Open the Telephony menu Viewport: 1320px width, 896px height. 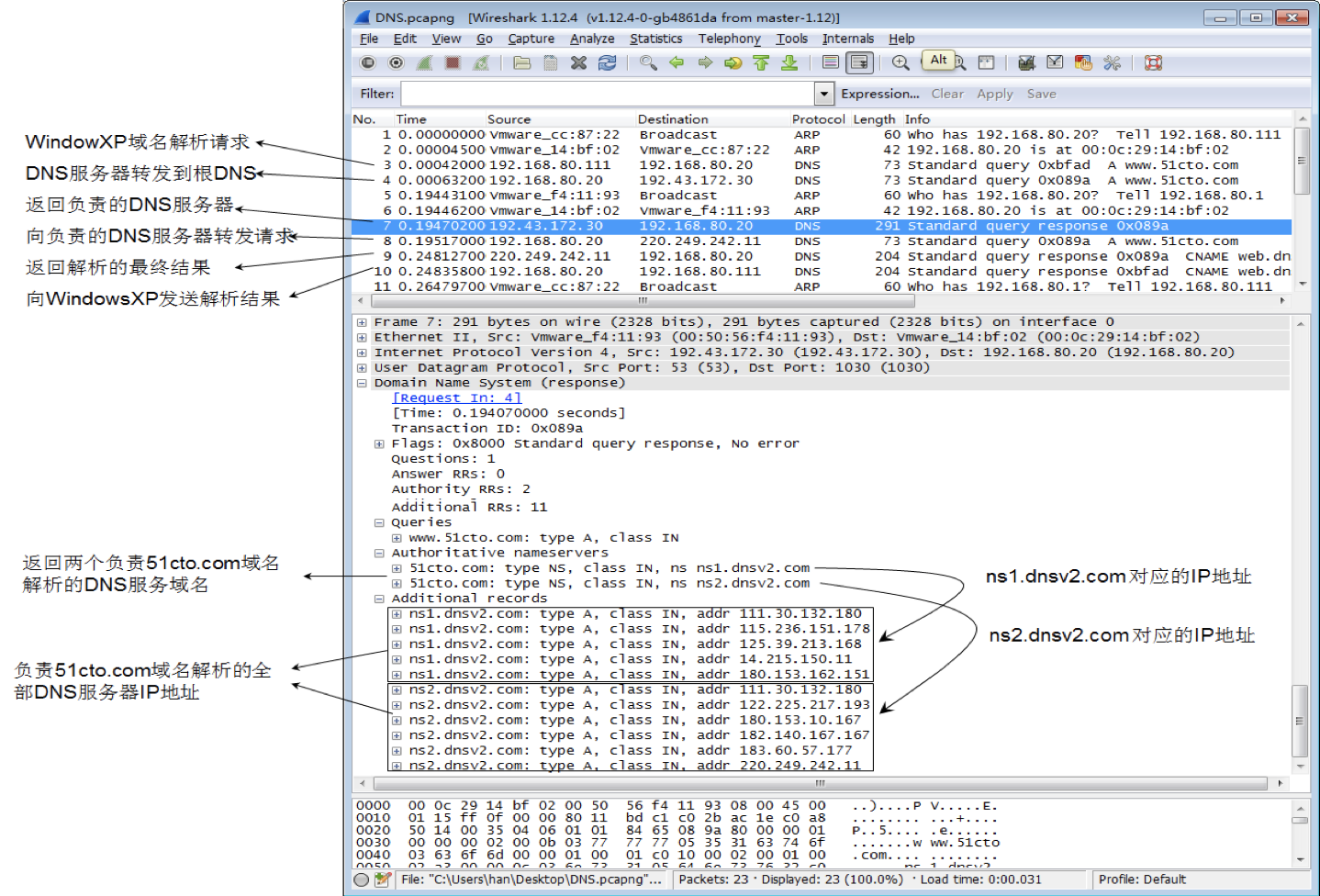pos(730,39)
